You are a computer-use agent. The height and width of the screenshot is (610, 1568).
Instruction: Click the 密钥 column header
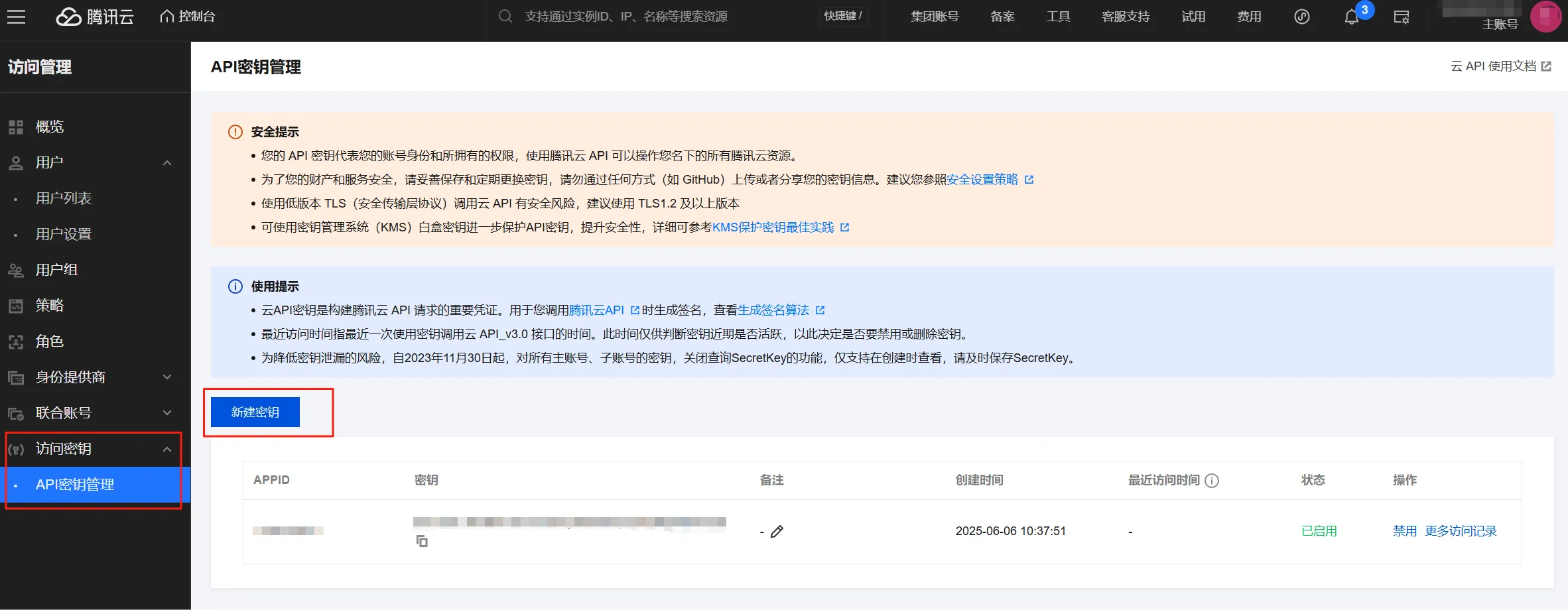click(x=426, y=480)
